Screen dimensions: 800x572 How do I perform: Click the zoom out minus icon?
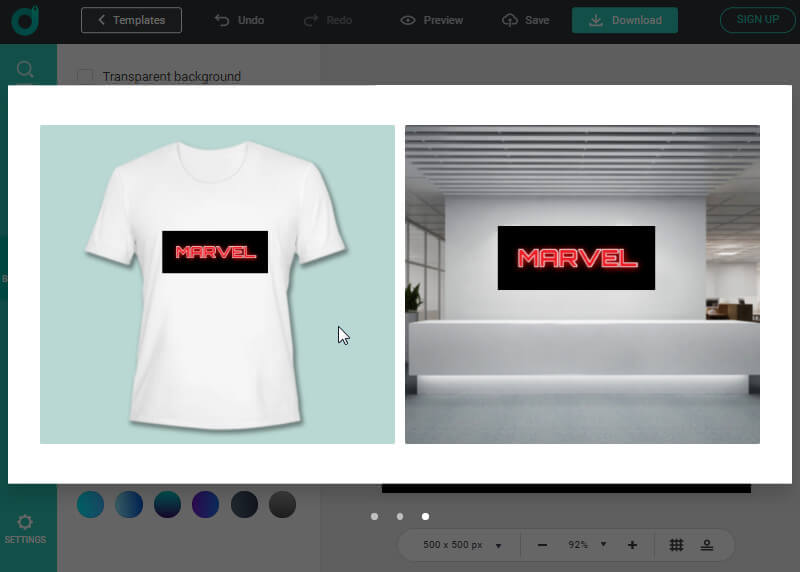[542, 545]
